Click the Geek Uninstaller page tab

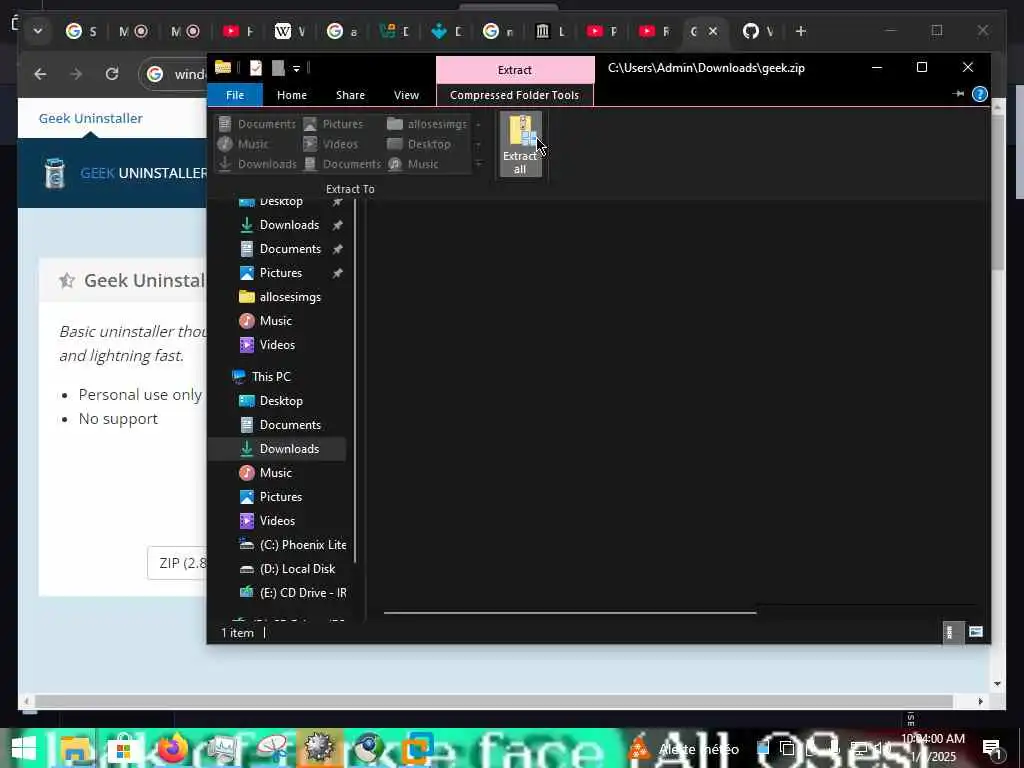(91, 118)
